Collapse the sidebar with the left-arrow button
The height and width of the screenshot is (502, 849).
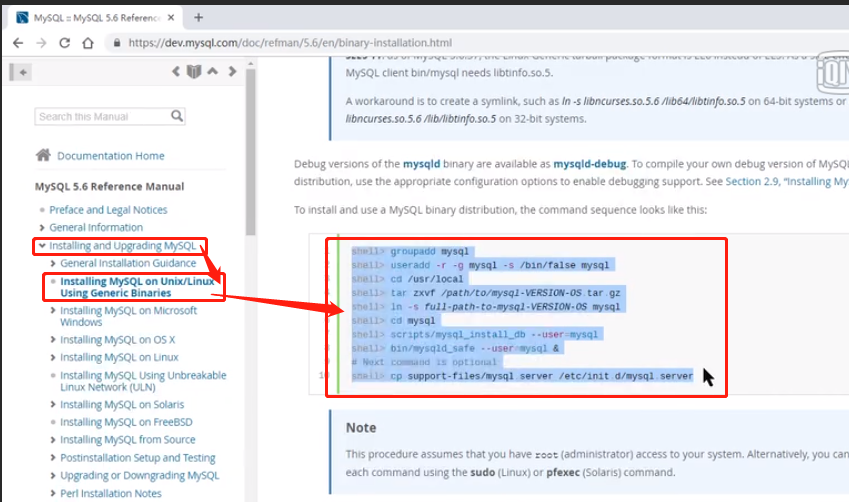(x=21, y=72)
